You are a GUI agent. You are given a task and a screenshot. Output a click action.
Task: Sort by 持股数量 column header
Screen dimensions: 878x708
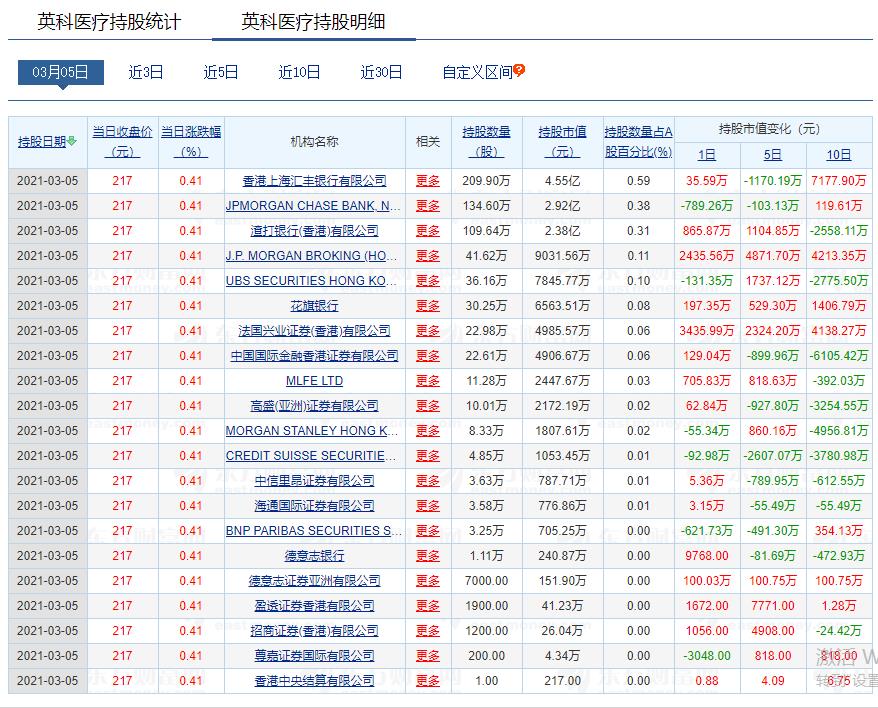(x=486, y=142)
